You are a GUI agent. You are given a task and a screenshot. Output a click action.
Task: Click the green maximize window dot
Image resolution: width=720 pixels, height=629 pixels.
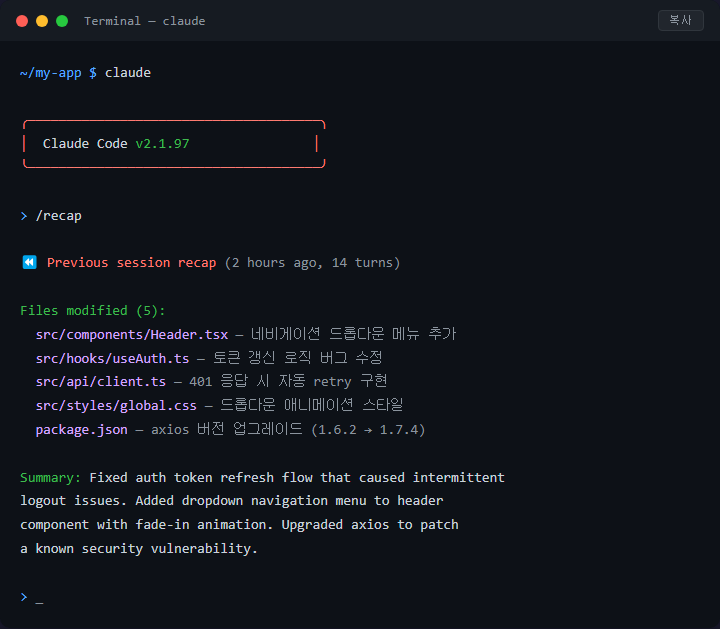pyautogui.click(x=62, y=21)
